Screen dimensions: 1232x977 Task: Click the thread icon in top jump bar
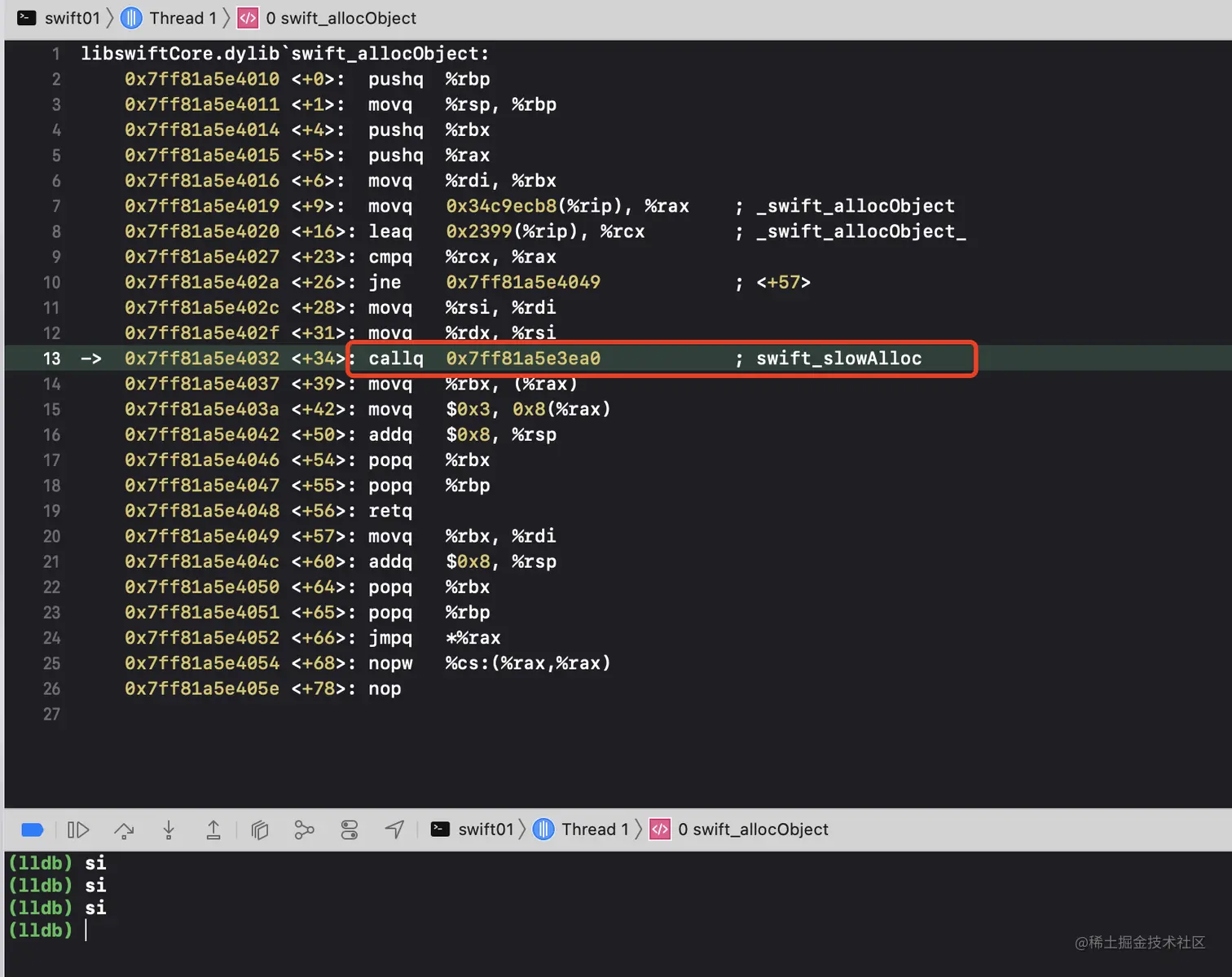click(x=131, y=18)
